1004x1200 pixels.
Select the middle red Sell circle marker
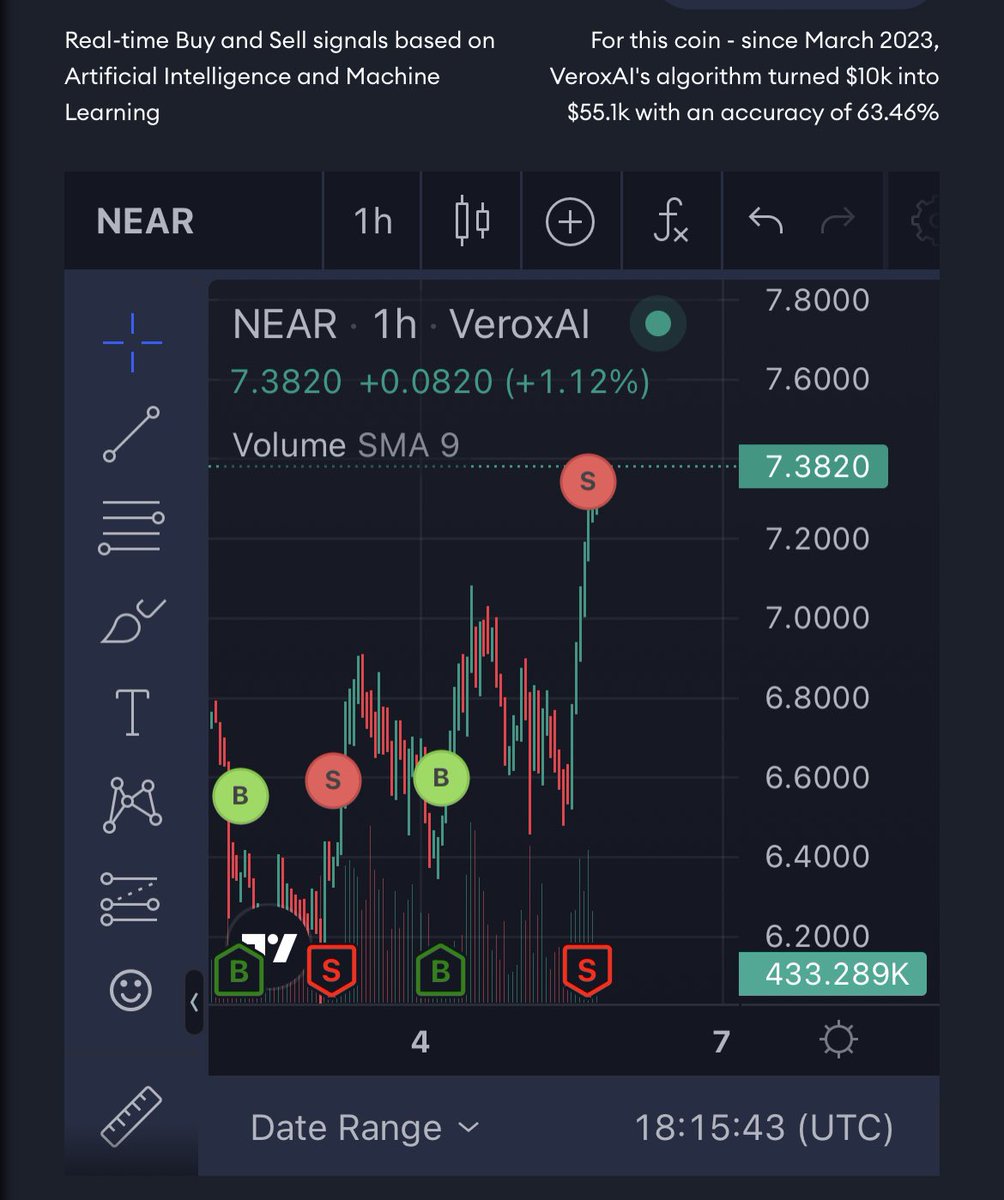pyautogui.click(x=333, y=780)
